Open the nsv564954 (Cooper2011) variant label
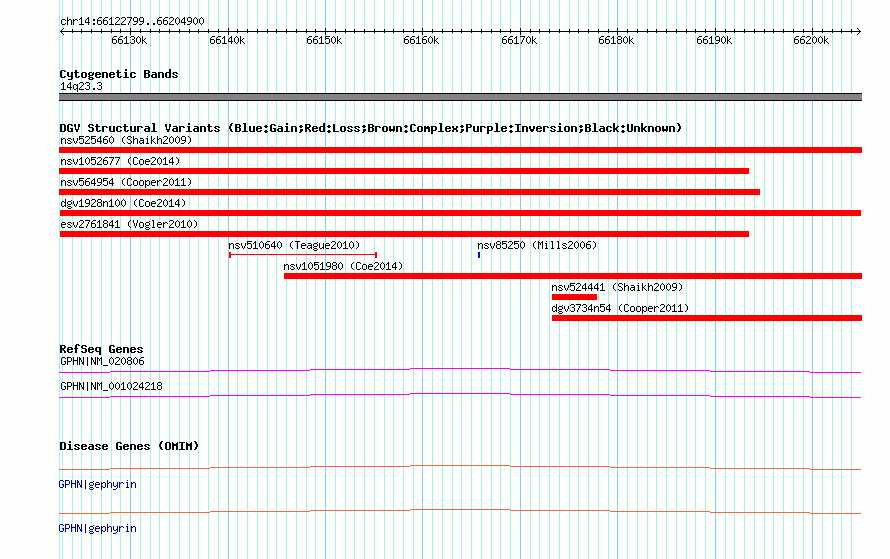Image resolution: width=890 pixels, height=559 pixels. pos(126,182)
